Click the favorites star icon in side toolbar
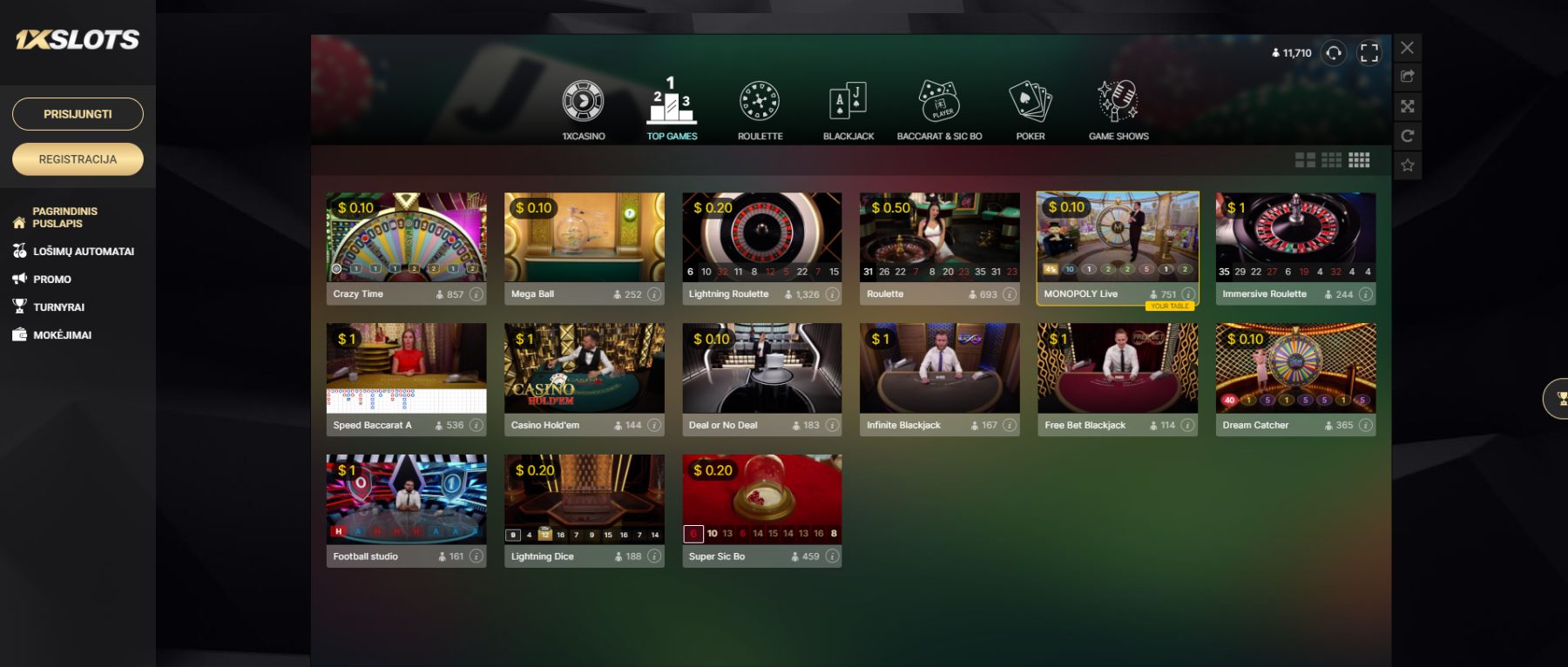 click(x=1407, y=165)
